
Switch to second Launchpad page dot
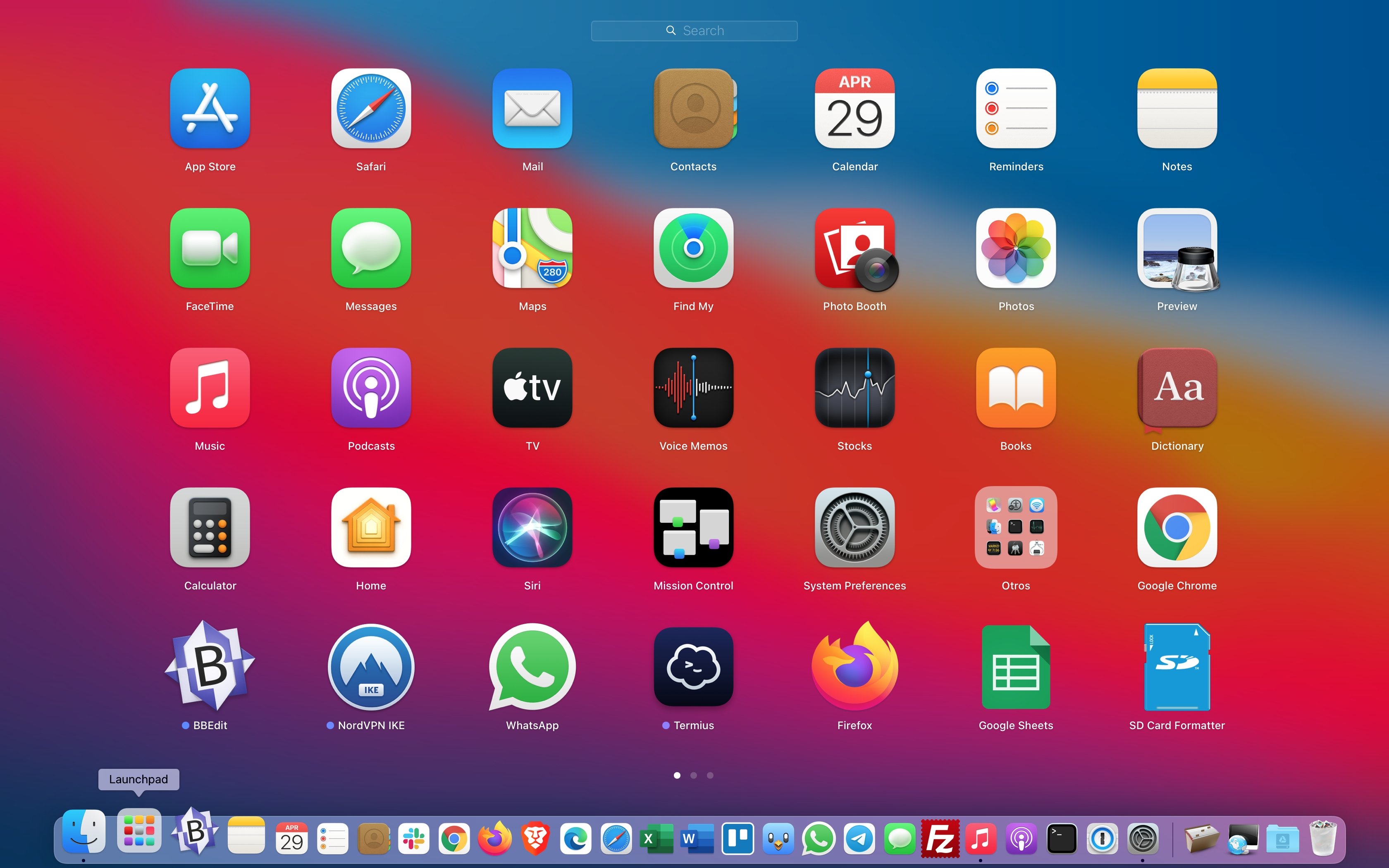[693, 775]
